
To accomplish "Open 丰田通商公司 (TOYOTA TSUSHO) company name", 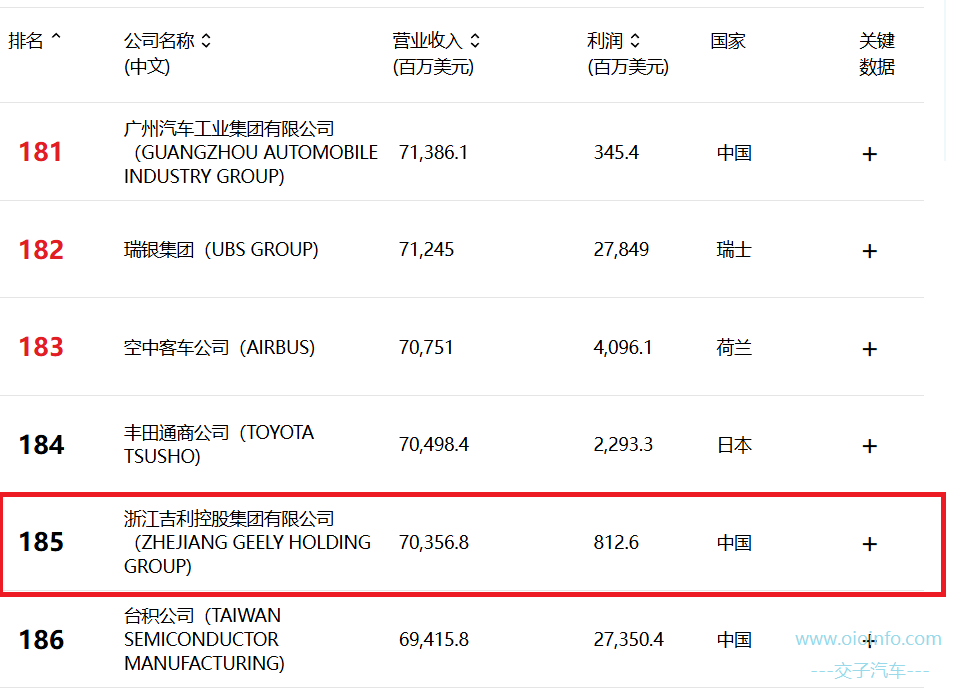I will pyautogui.click(x=219, y=444).
